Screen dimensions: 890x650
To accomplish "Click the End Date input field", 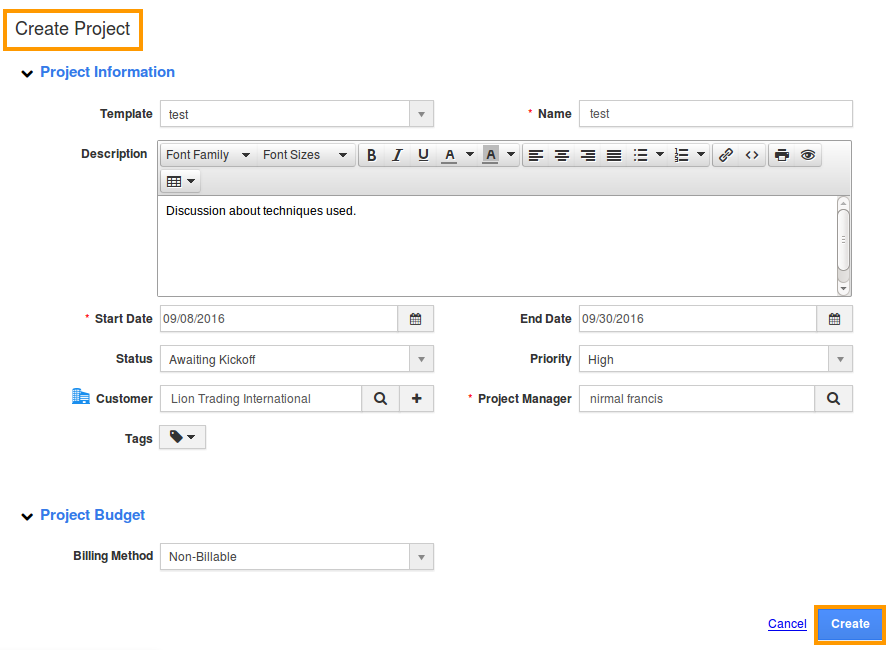I will (698, 319).
